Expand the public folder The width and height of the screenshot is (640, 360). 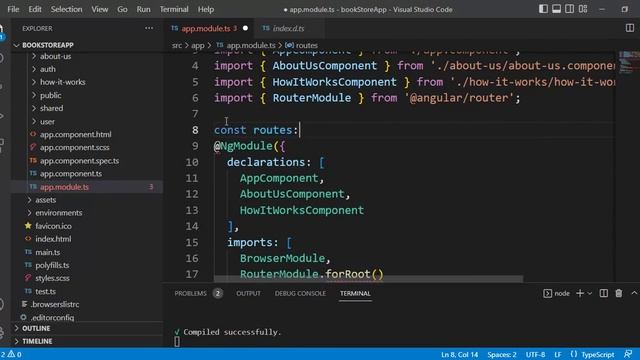tap(51, 95)
